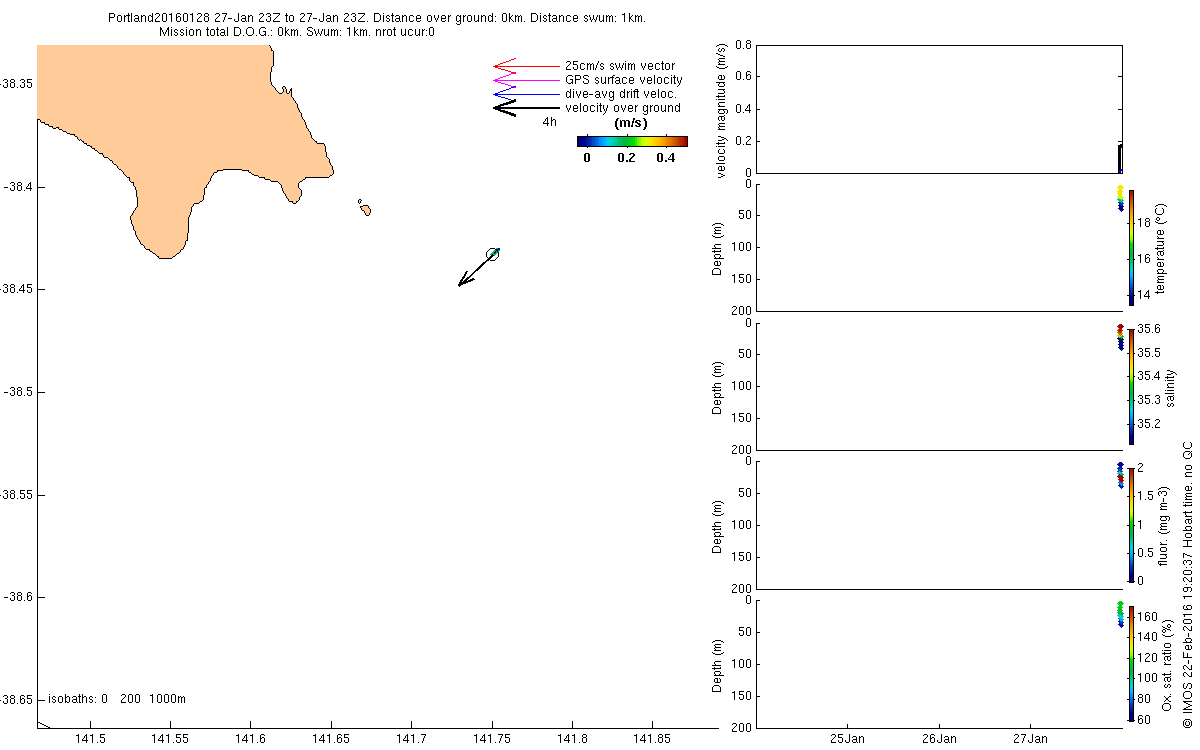1200x750 pixels.
Task: Click the 0.4 tick on m/s colorbar
Action: pos(666,157)
